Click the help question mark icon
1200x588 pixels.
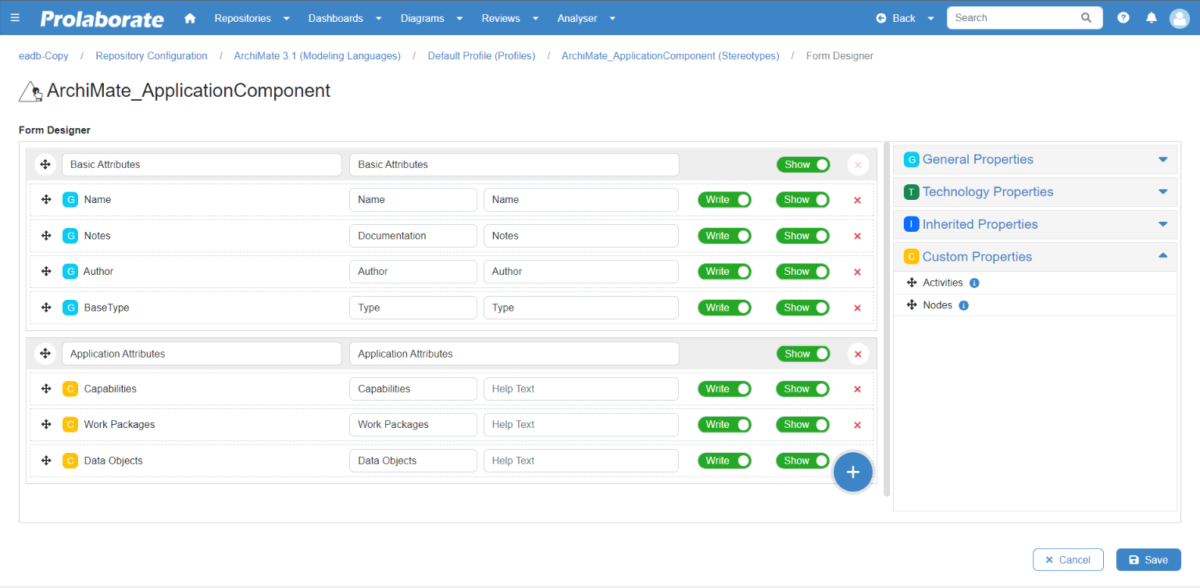(x=1122, y=17)
